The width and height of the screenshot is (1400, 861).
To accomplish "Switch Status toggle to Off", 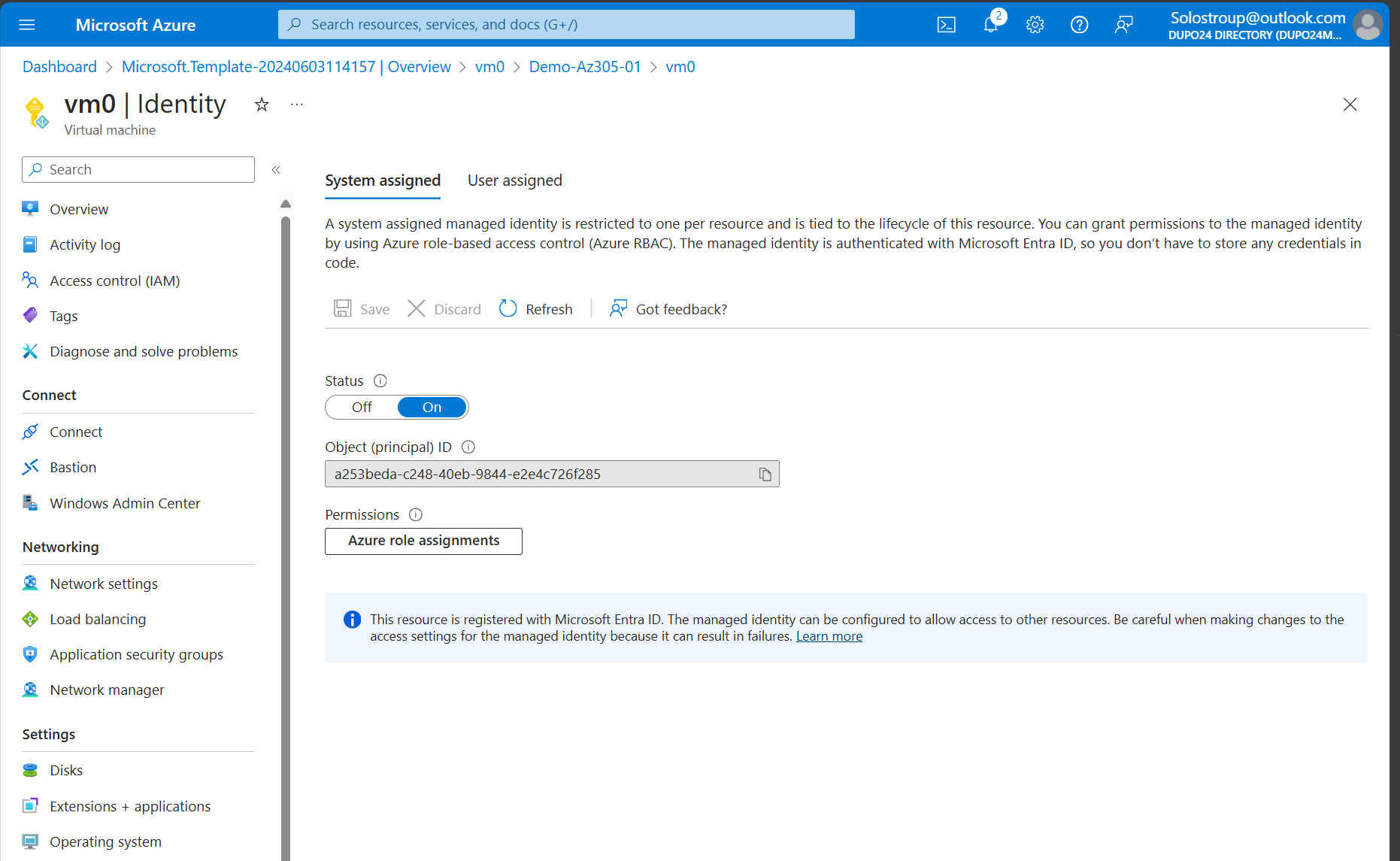I will click(362, 408).
